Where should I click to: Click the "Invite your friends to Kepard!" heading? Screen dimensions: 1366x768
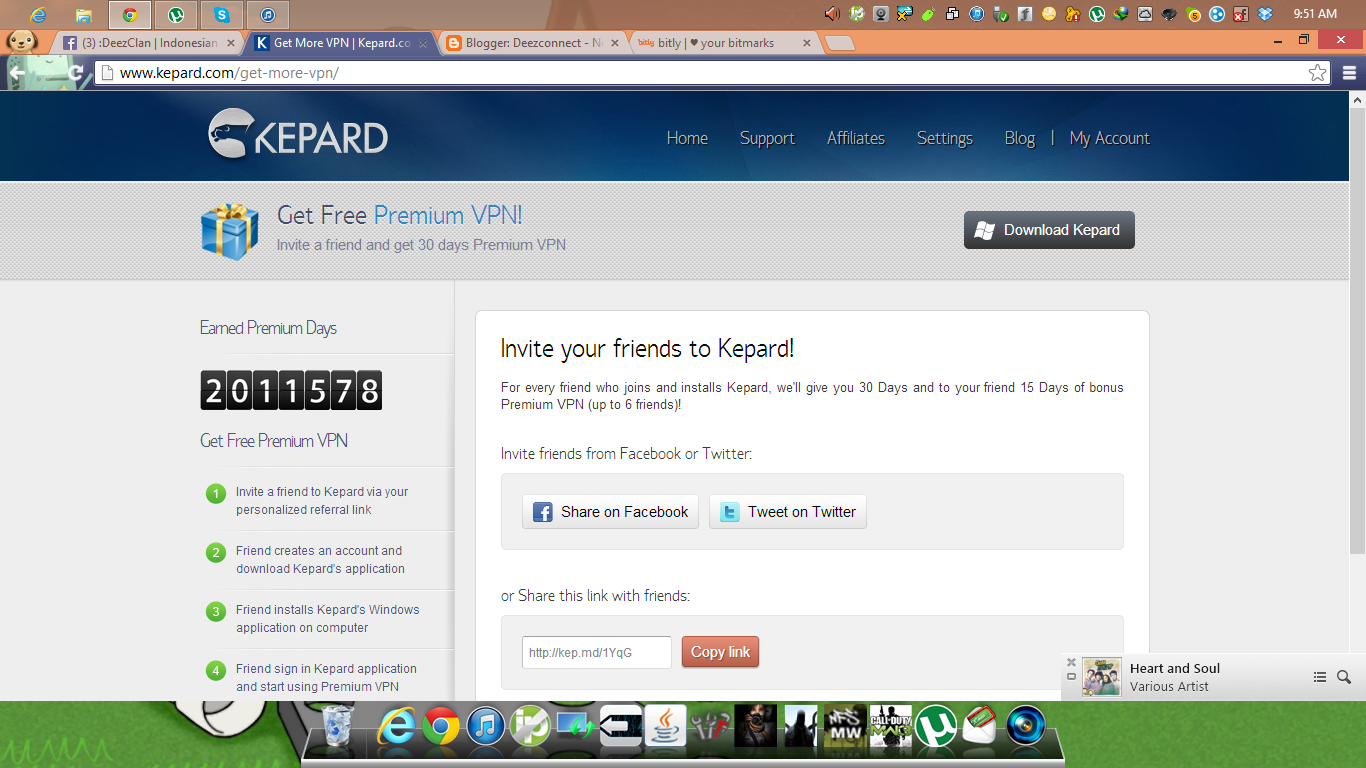click(647, 348)
